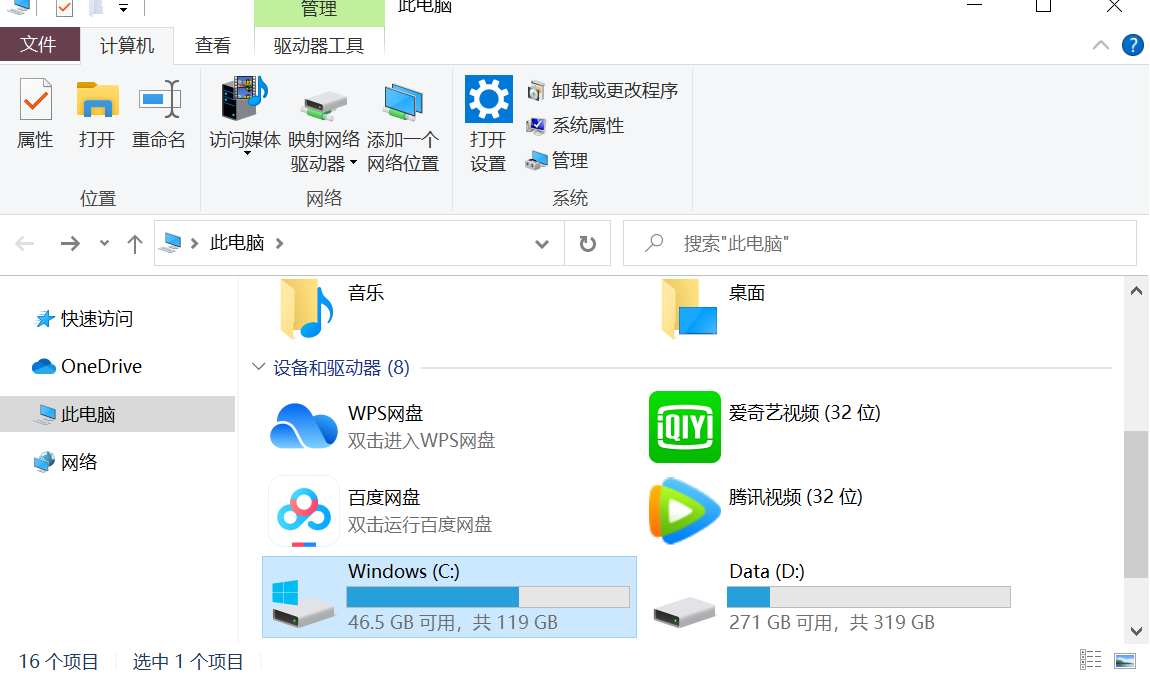Screen dimensions: 1150x679
Task: Select the 音乐 folder icon
Action: (x=307, y=308)
